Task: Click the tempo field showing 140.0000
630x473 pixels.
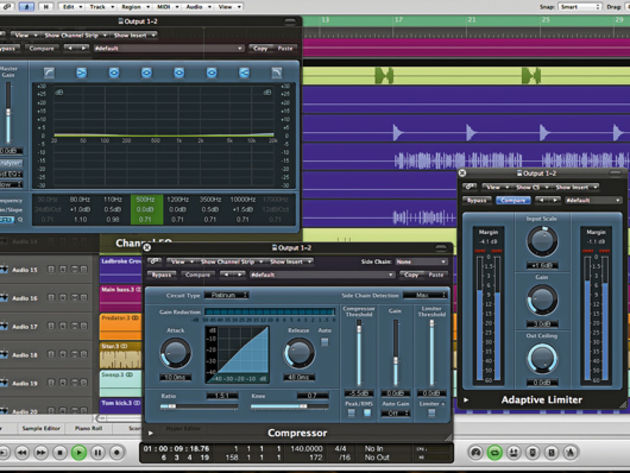Action: [306, 448]
